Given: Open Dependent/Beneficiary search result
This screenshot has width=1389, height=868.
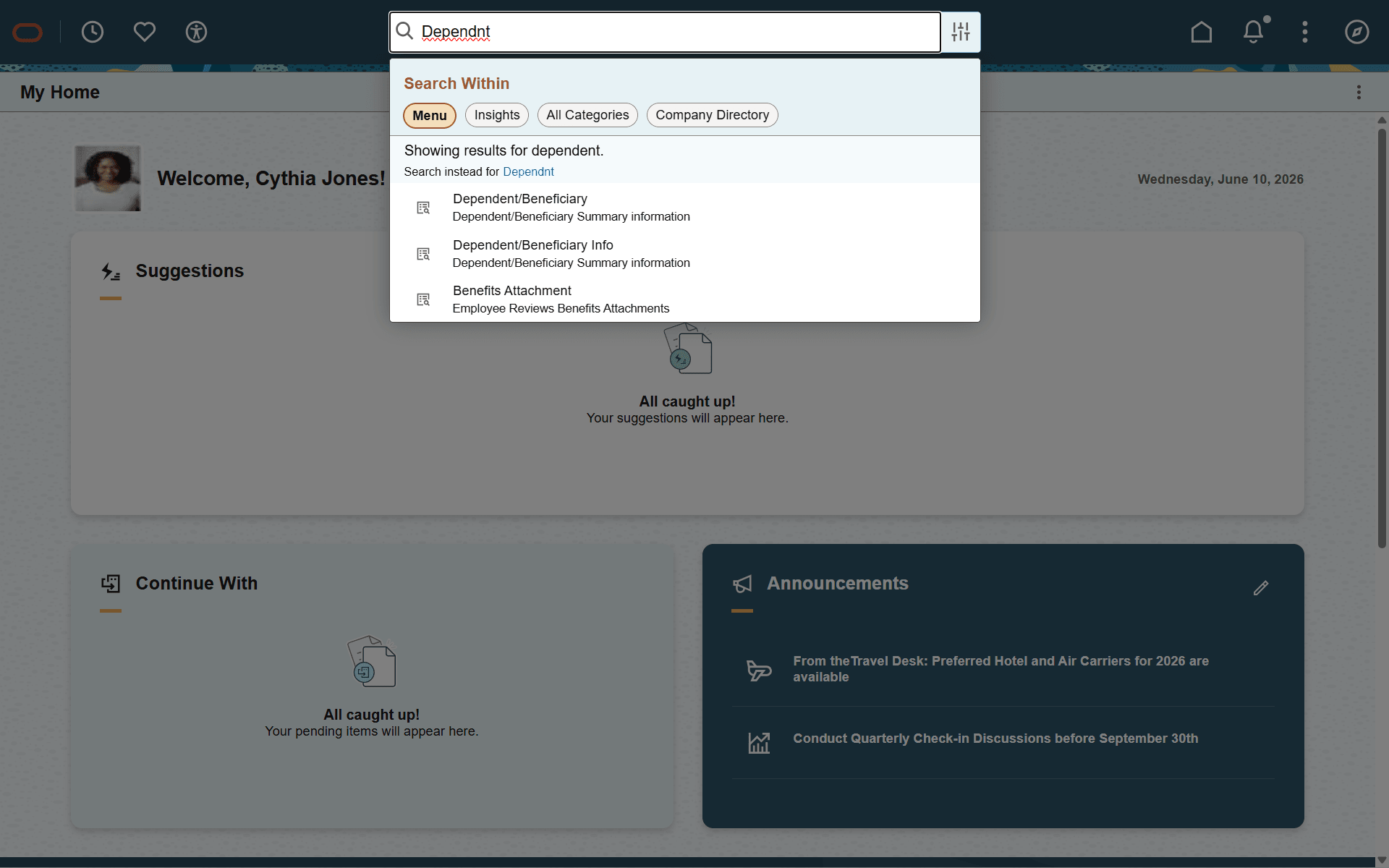Looking at the screenshot, I should coord(684,207).
